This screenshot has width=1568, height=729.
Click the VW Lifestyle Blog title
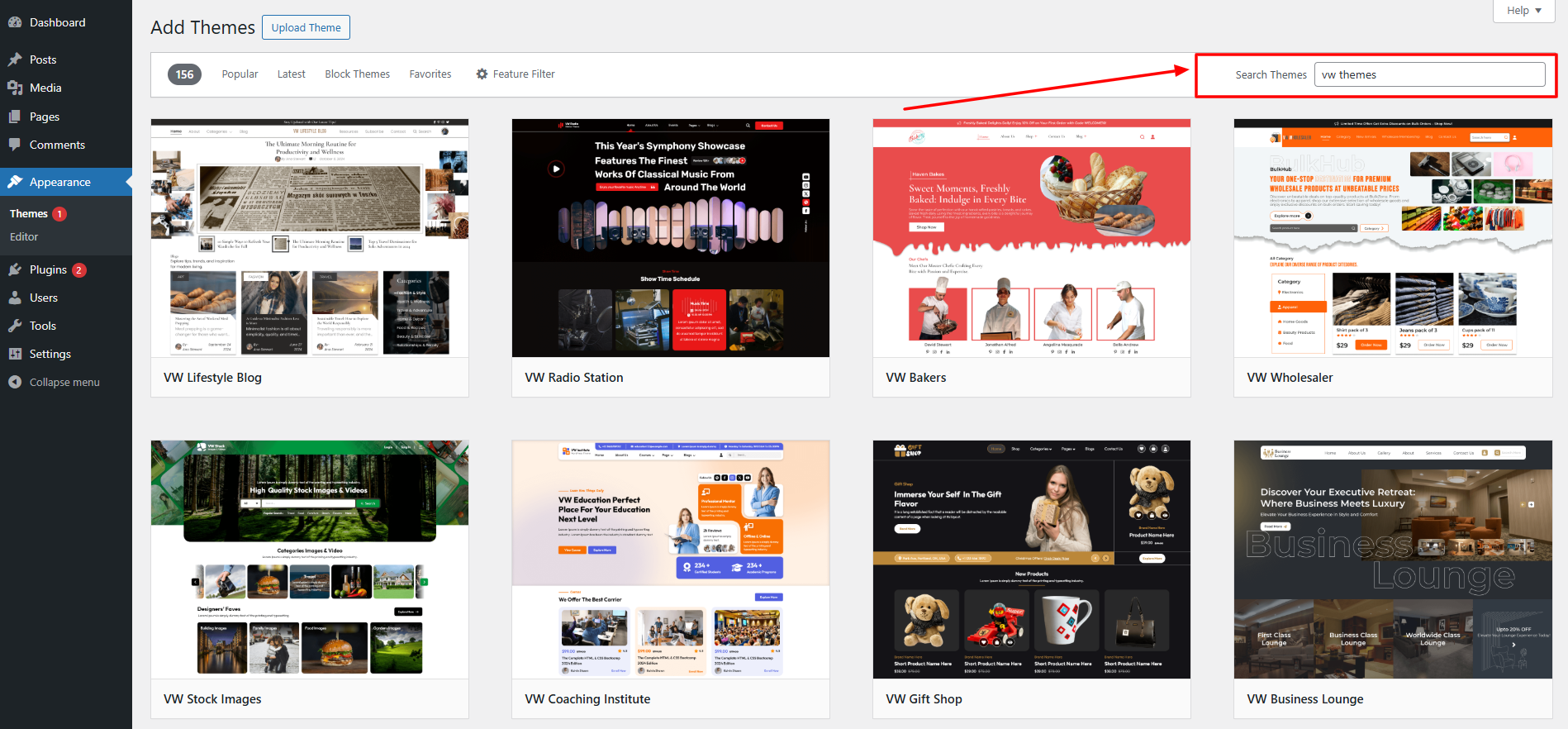212,378
